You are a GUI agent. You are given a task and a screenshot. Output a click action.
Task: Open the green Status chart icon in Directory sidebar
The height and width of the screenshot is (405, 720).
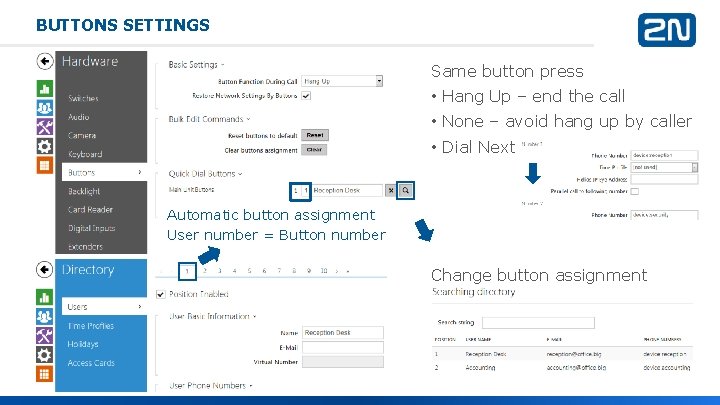(45, 297)
